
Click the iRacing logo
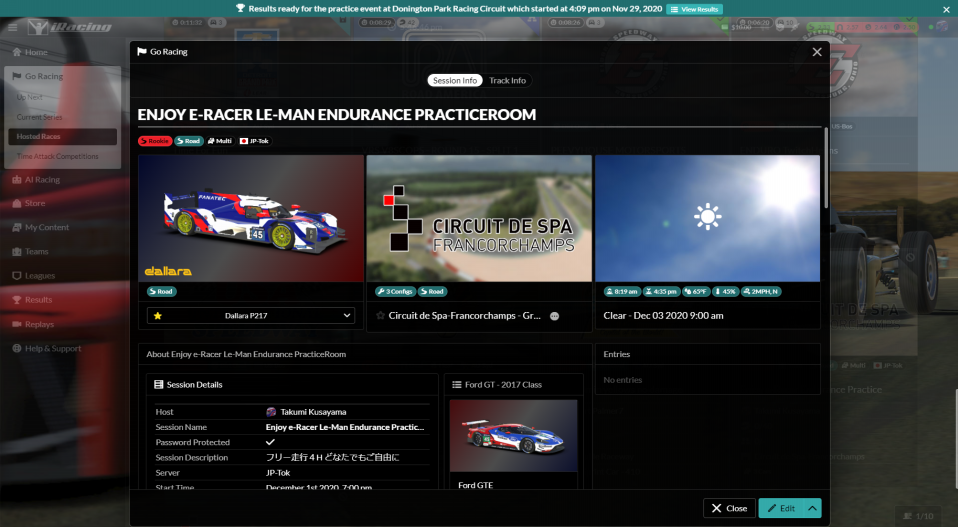point(70,27)
